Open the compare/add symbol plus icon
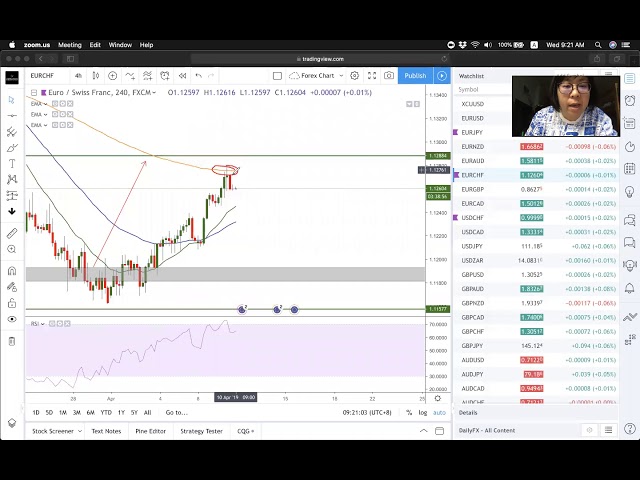The width and height of the screenshot is (640, 480). click(x=112, y=76)
